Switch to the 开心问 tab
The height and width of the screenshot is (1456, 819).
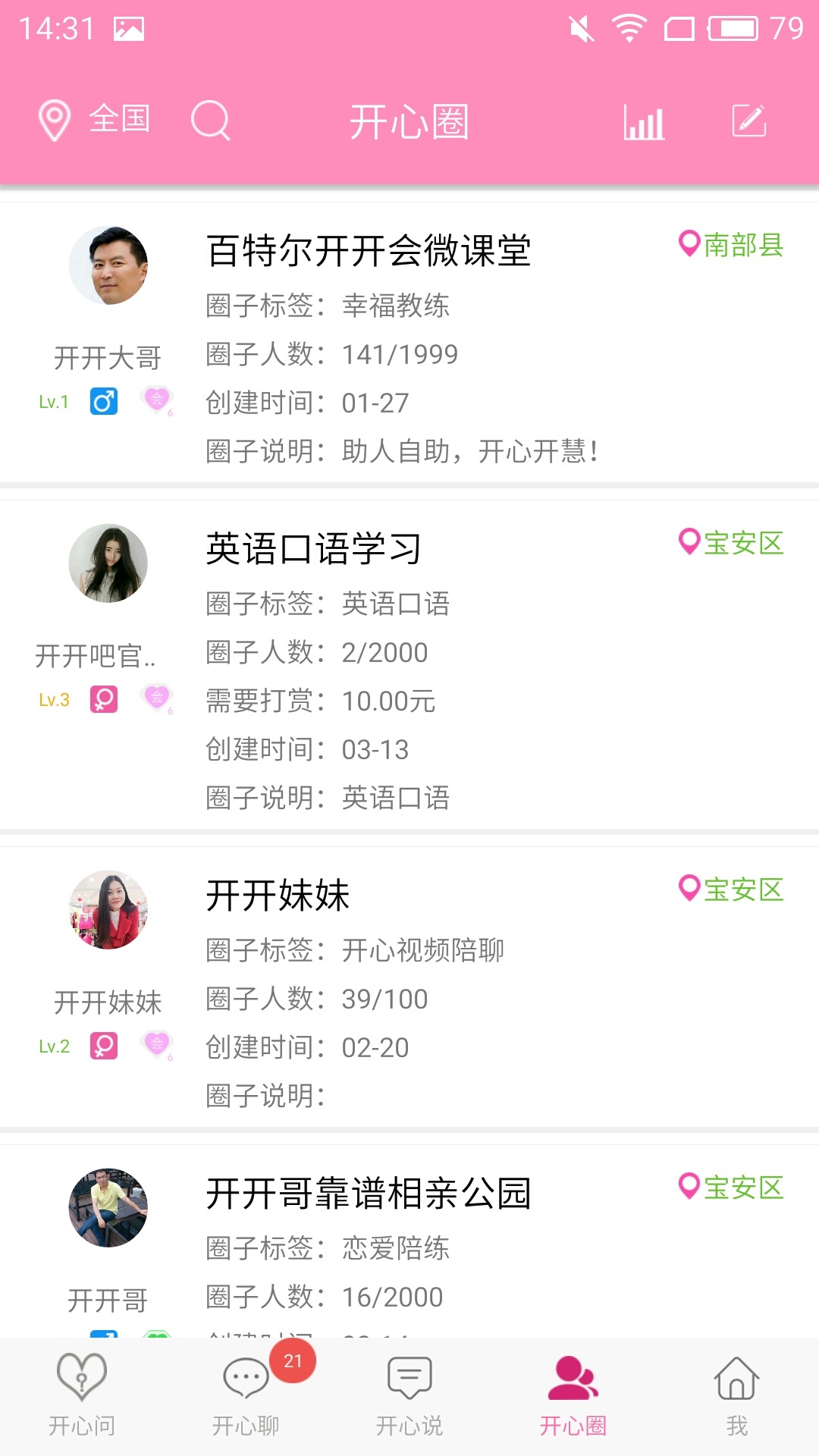pyautogui.click(x=82, y=1395)
